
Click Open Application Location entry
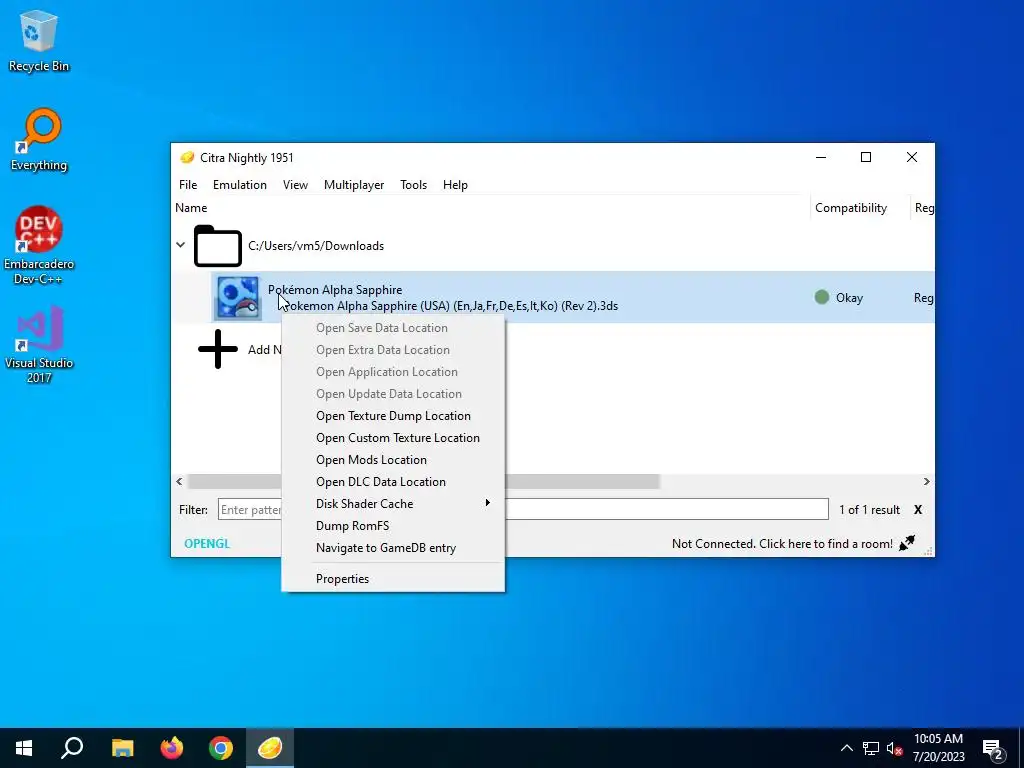pyautogui.click(x=392, y=372)
